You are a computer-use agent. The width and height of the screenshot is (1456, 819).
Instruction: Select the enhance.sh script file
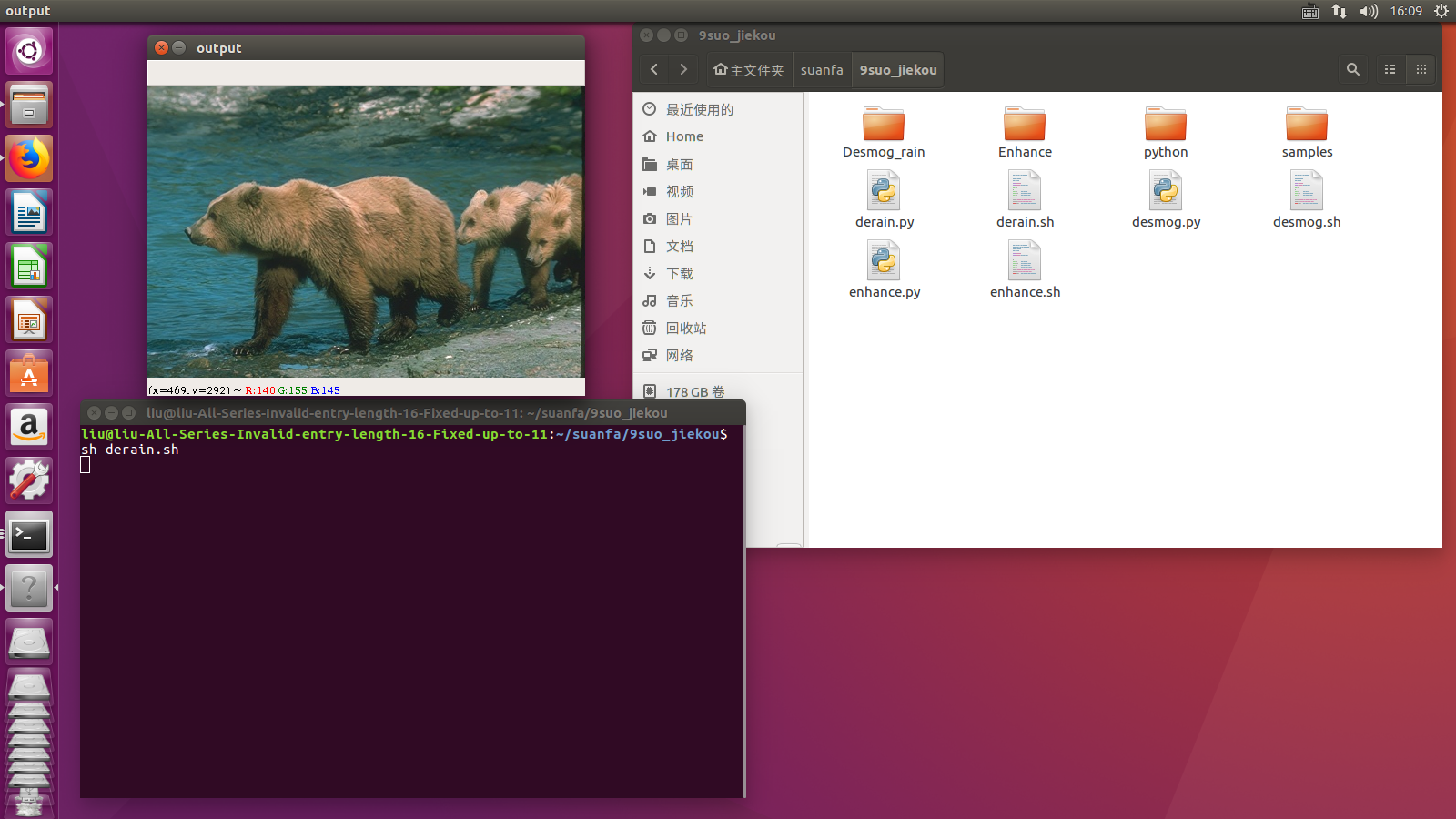pyautogui.click(x=1025, y=270)
